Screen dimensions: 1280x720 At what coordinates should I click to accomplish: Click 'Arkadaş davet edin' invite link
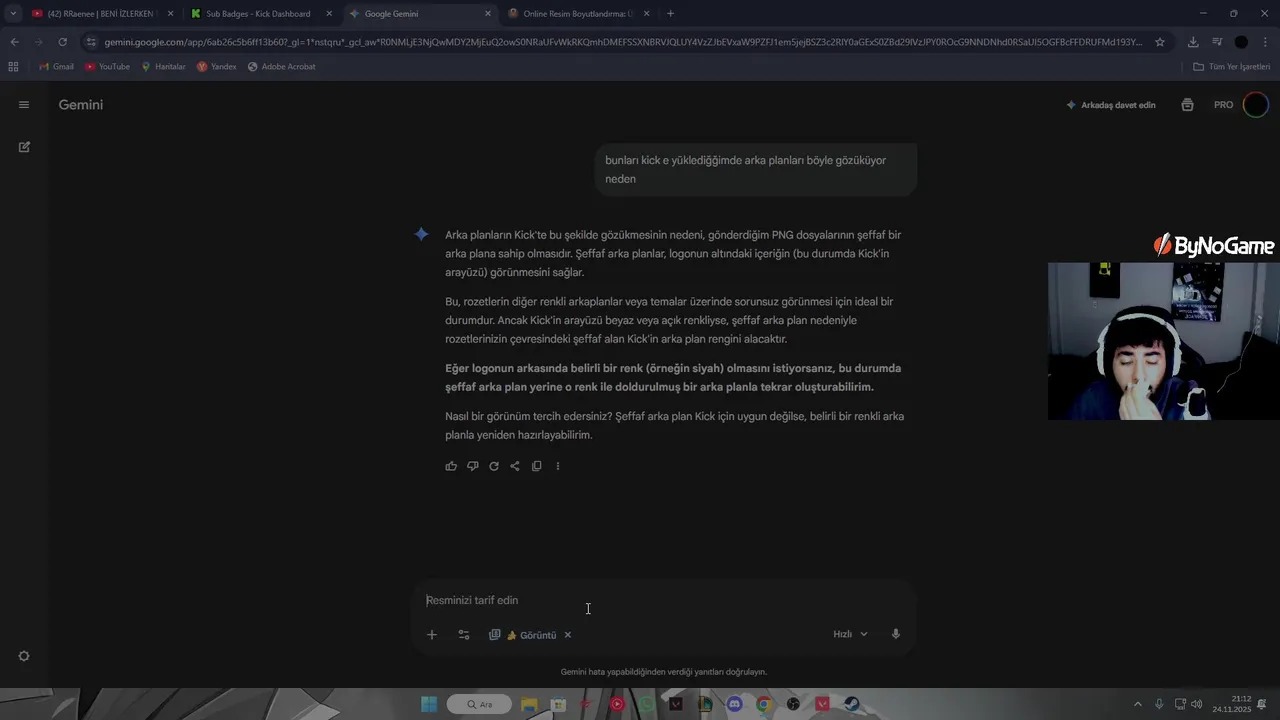1111,105
